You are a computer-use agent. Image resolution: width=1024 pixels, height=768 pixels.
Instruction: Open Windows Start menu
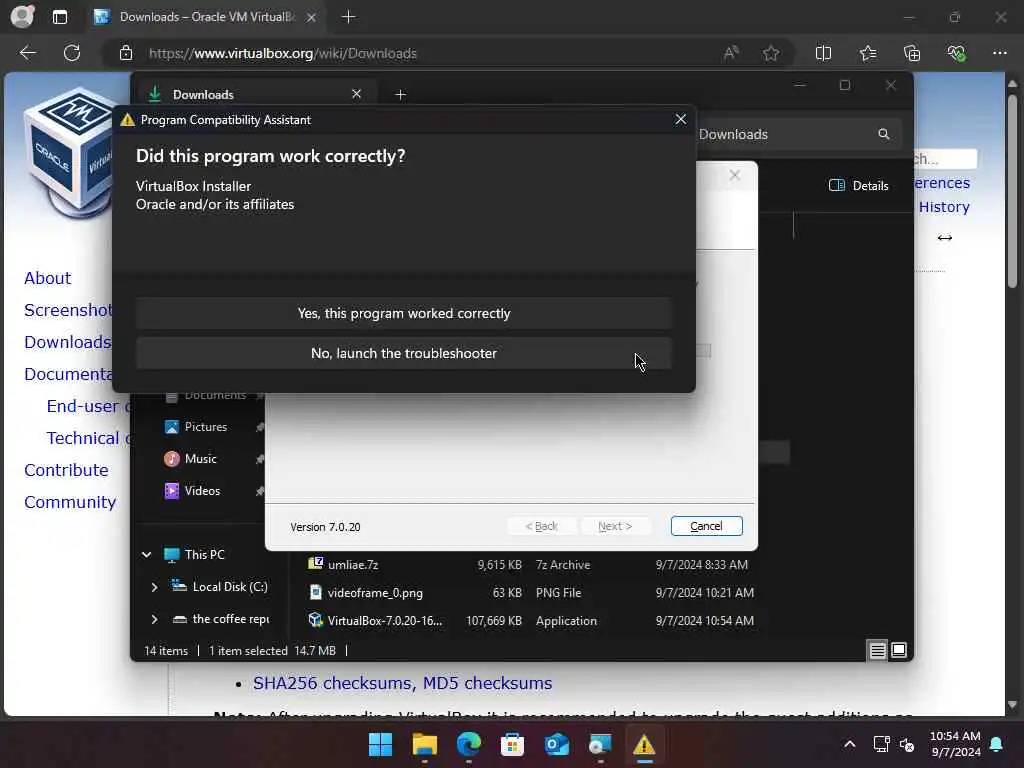click(380, 744)
